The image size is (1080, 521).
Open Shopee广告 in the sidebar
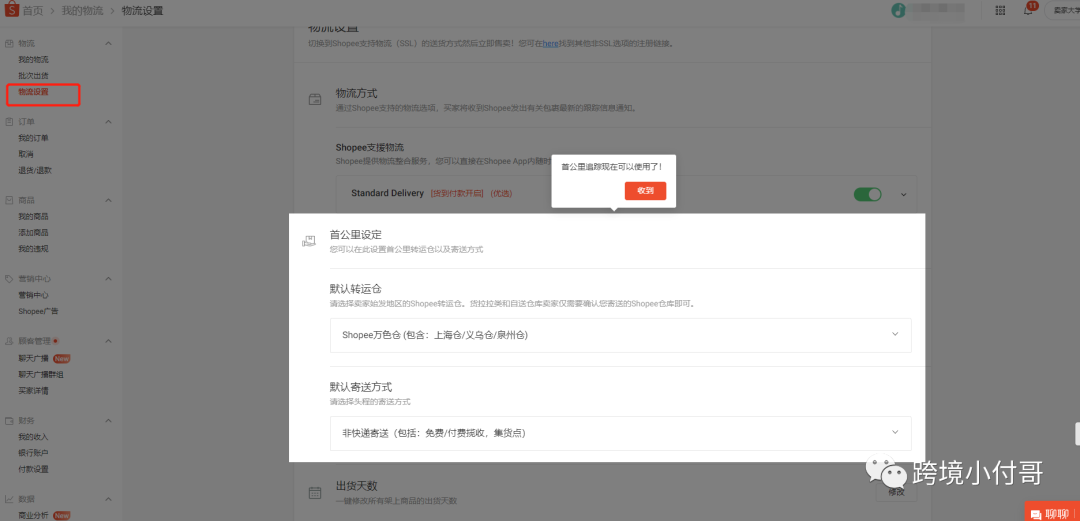[38, 311]
